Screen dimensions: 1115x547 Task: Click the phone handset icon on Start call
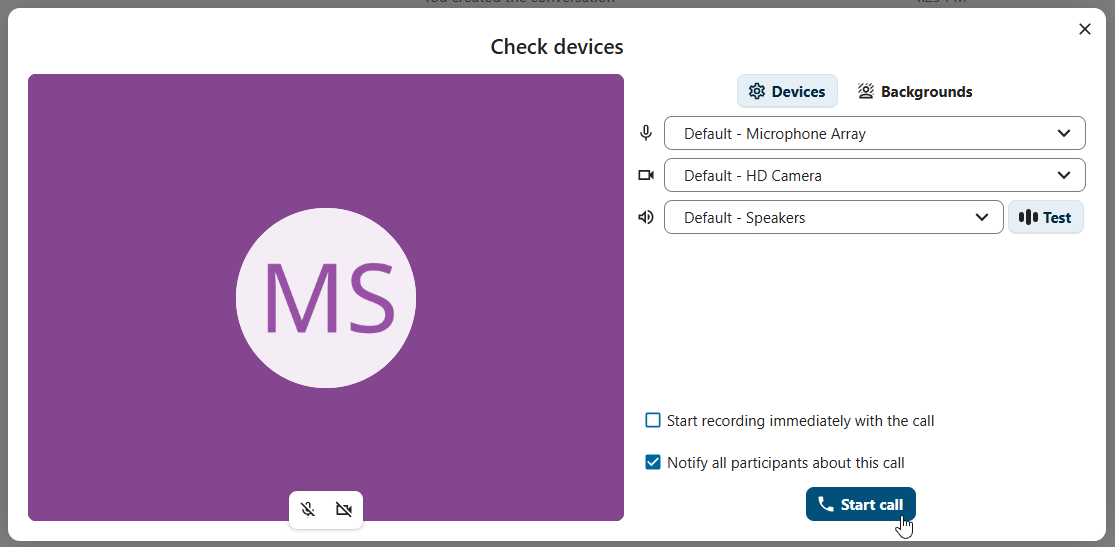pyautogui.click(x=826, y=504)
